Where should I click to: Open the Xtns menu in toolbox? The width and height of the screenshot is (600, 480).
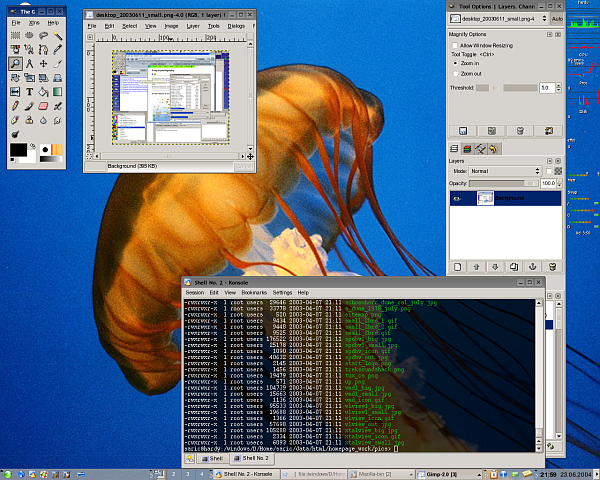(x=33, y=22)
